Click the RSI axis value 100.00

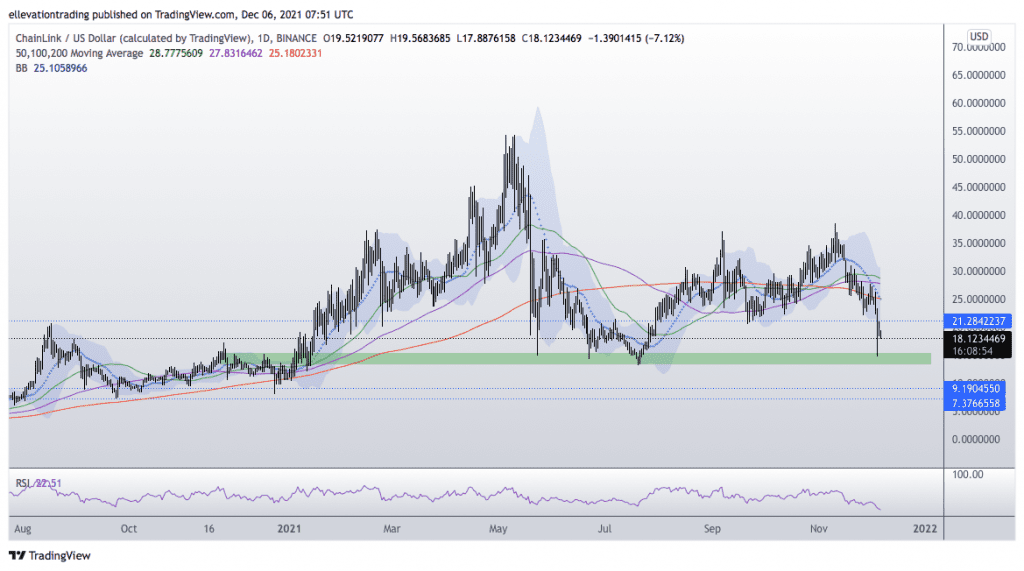click(x=968, y=474)
